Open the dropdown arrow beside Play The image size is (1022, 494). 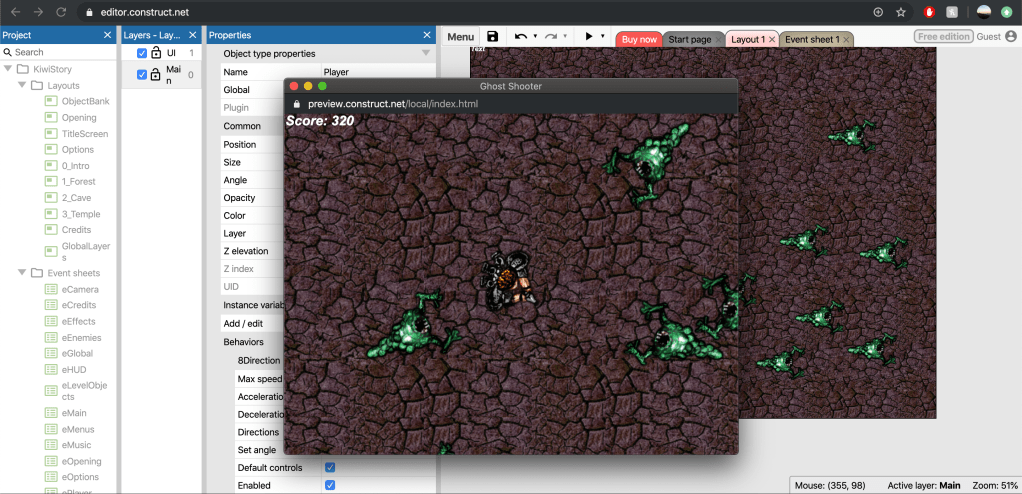coord(604,37)
